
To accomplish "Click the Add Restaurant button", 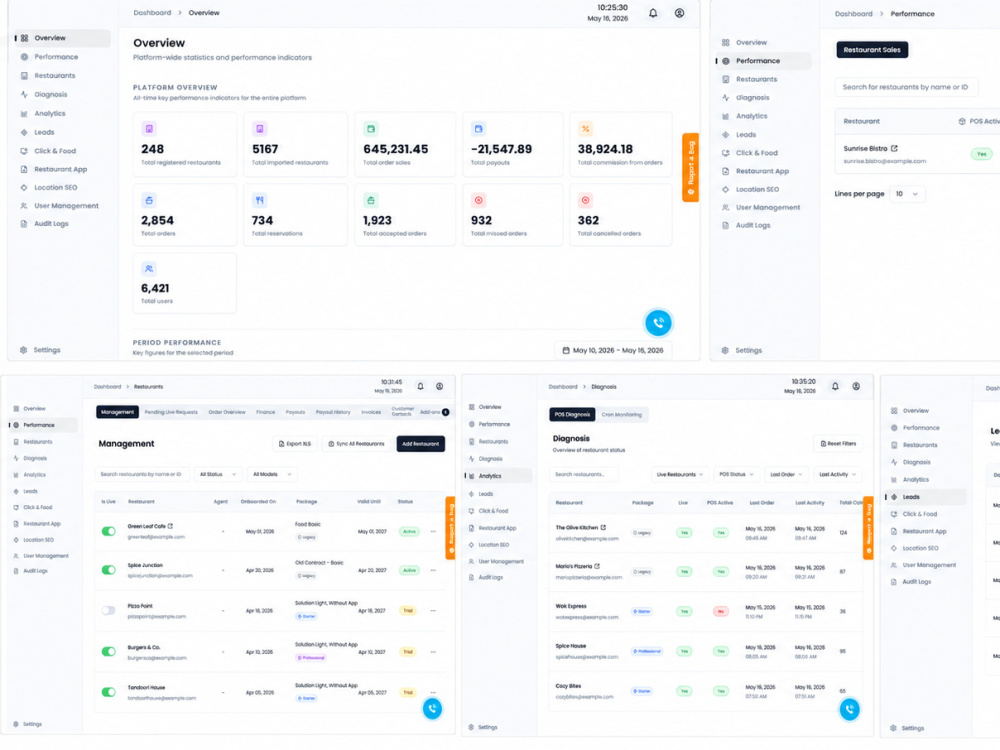I will [x=420, y=444].
